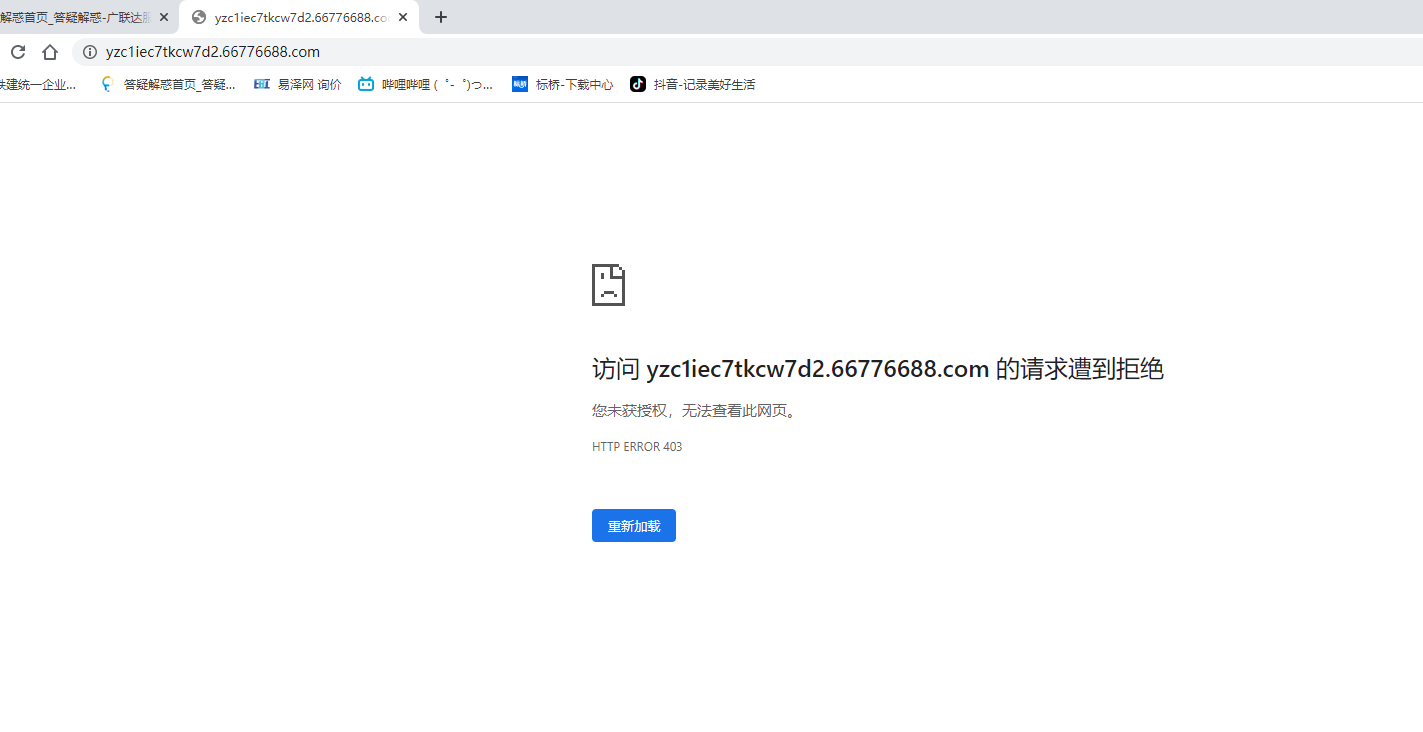Screen dimensions: 1423x732
Task: Click the sad page error icon
Action: 608,285
